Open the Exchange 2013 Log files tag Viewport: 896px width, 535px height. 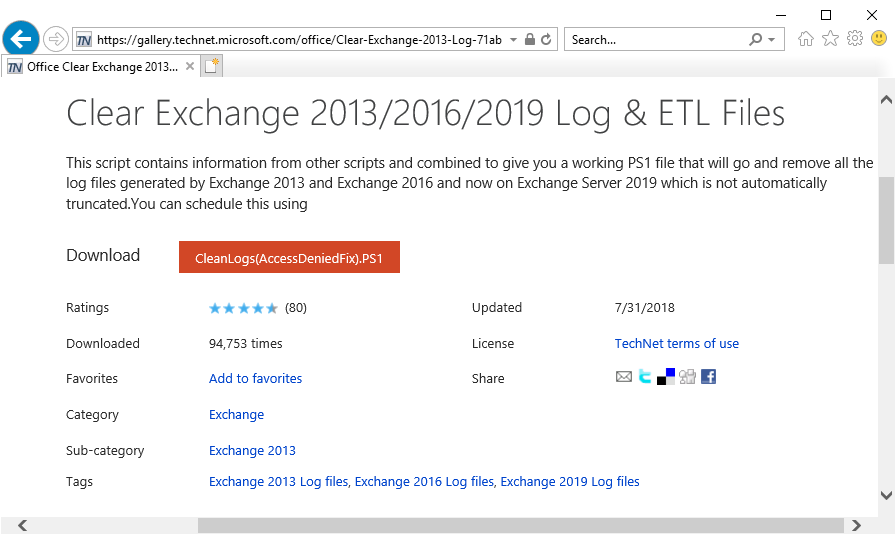pos(278,482)
